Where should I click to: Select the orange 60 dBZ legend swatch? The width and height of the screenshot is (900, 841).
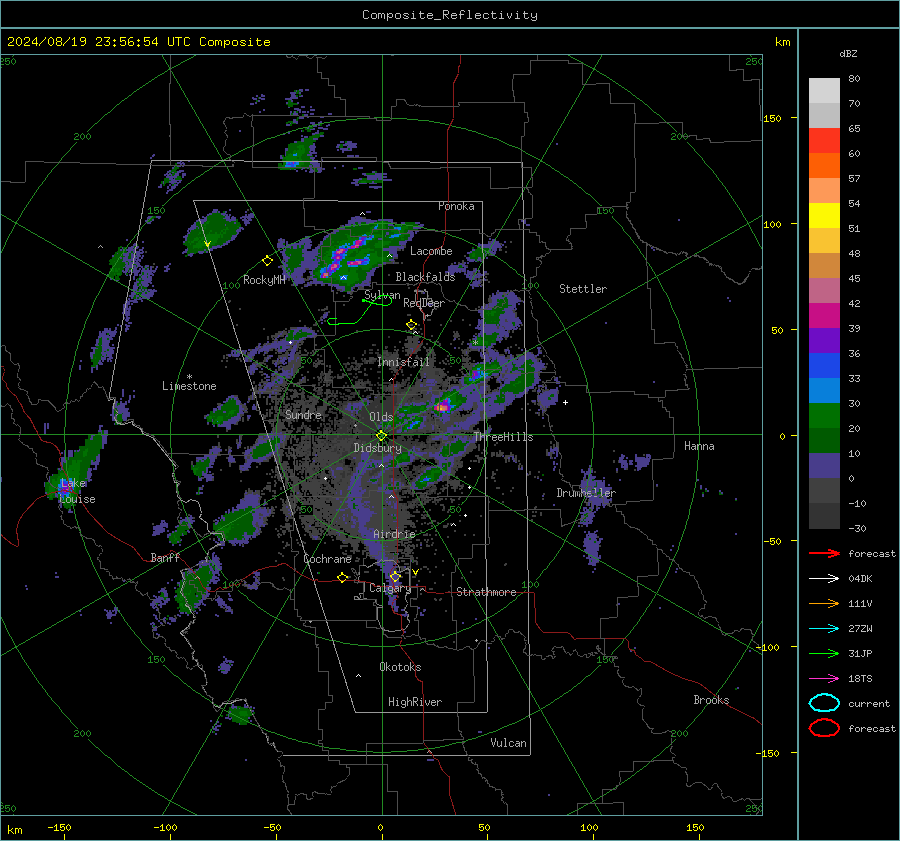coord(824,165)
